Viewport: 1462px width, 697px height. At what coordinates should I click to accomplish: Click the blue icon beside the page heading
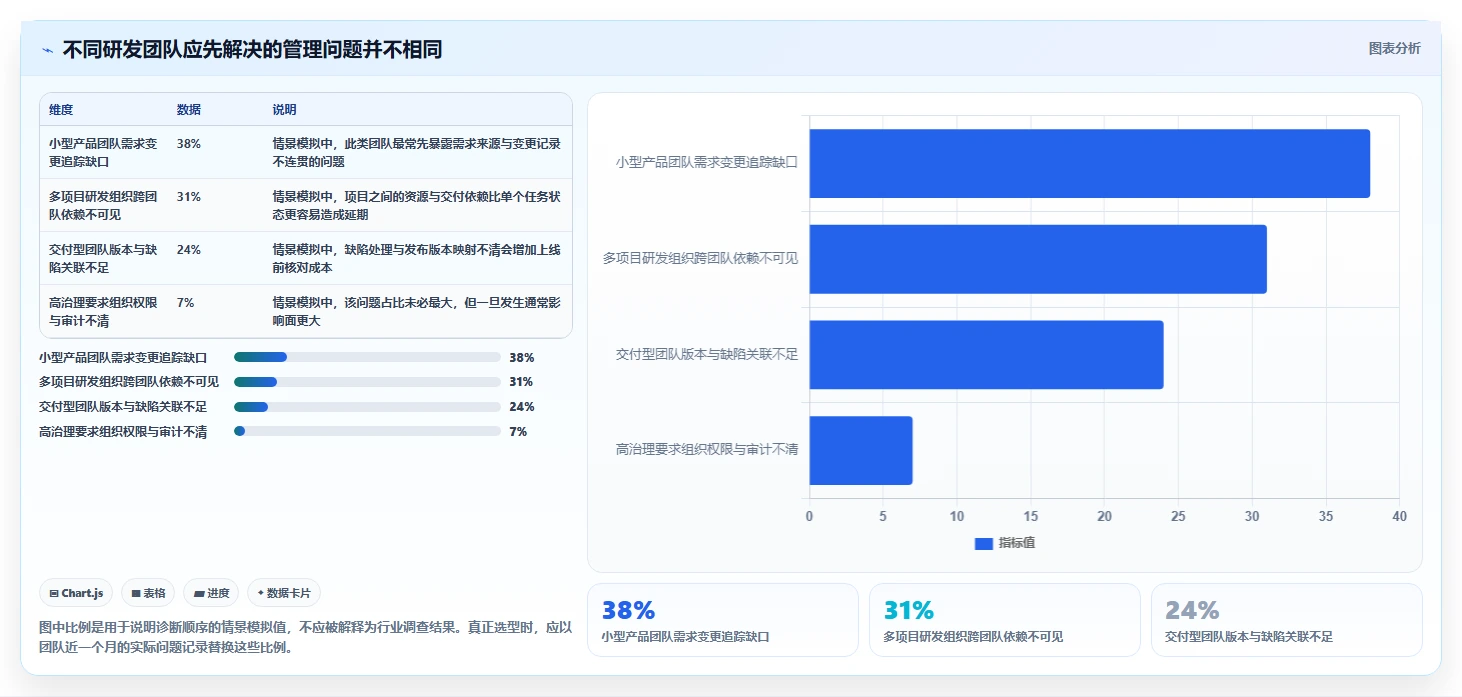(x=47, y=50)
